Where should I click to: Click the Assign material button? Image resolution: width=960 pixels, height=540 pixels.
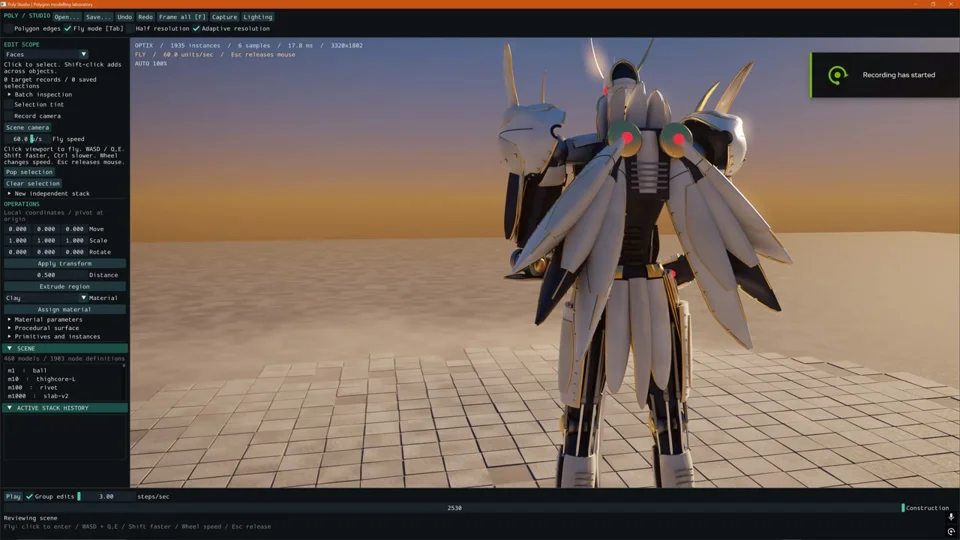65,310
